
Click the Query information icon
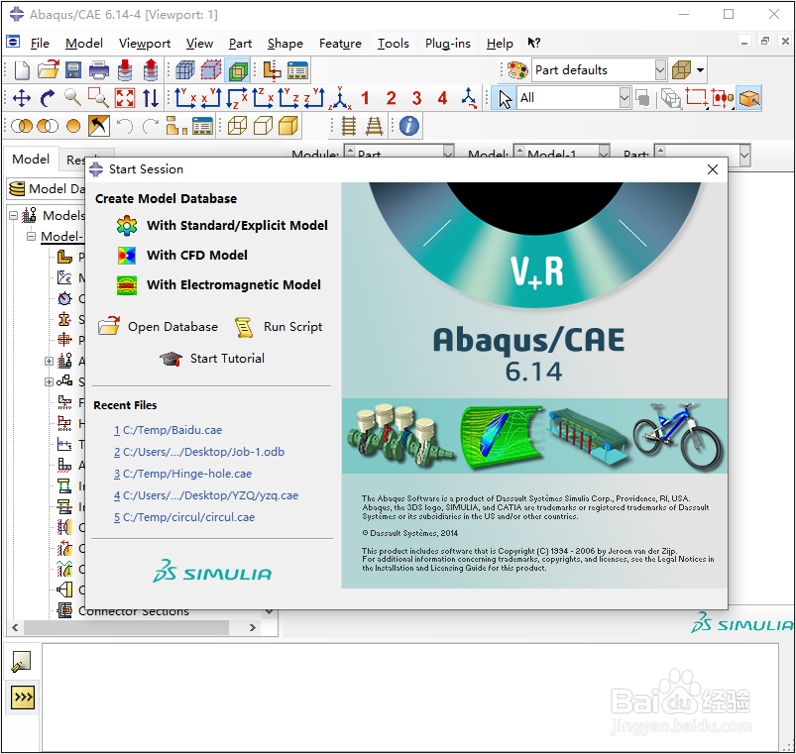pyautogui.click(x=409, y=126)
